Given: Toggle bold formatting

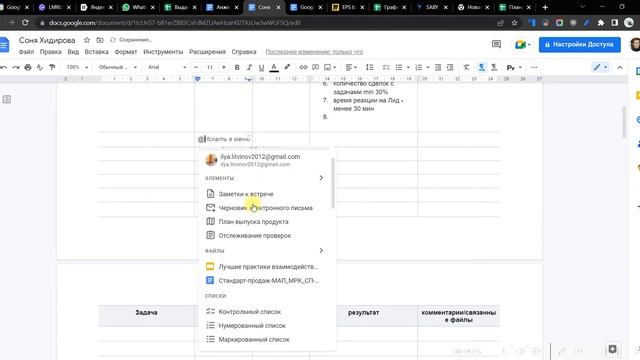Looking at the screenshot, I should click(x=237, y=67).
